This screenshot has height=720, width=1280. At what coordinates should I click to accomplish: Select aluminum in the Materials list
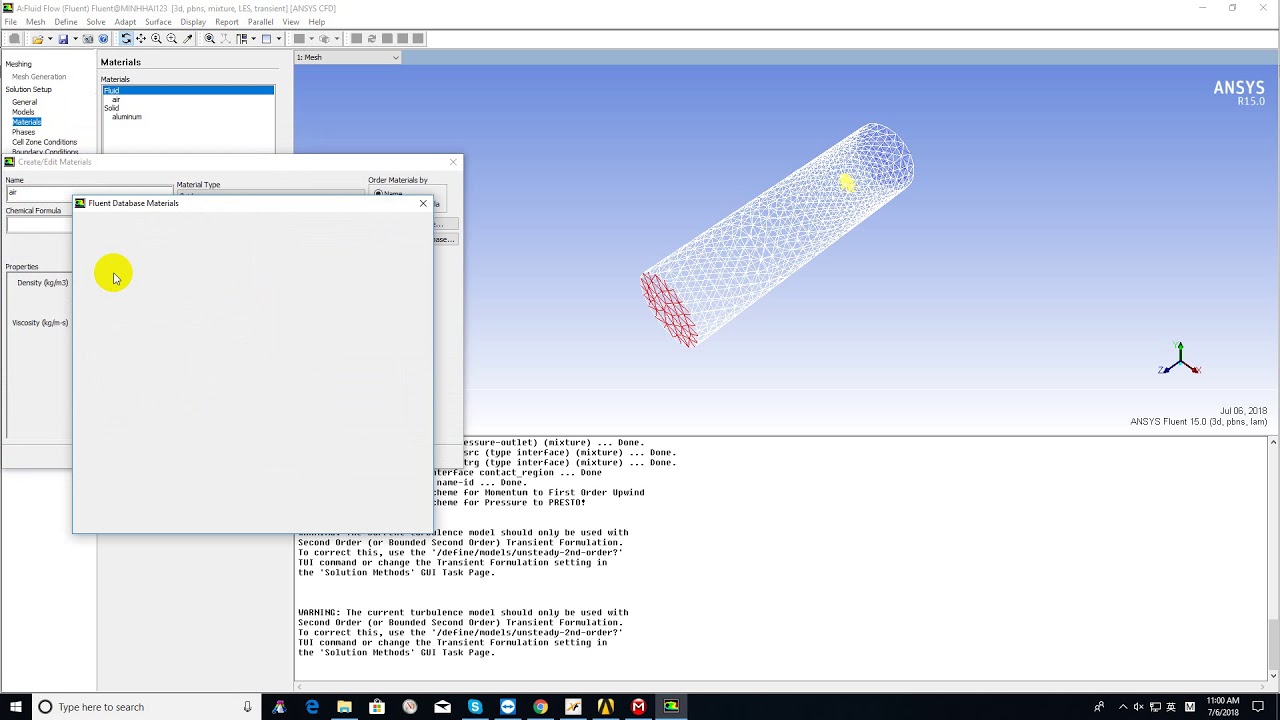(127, 117)
